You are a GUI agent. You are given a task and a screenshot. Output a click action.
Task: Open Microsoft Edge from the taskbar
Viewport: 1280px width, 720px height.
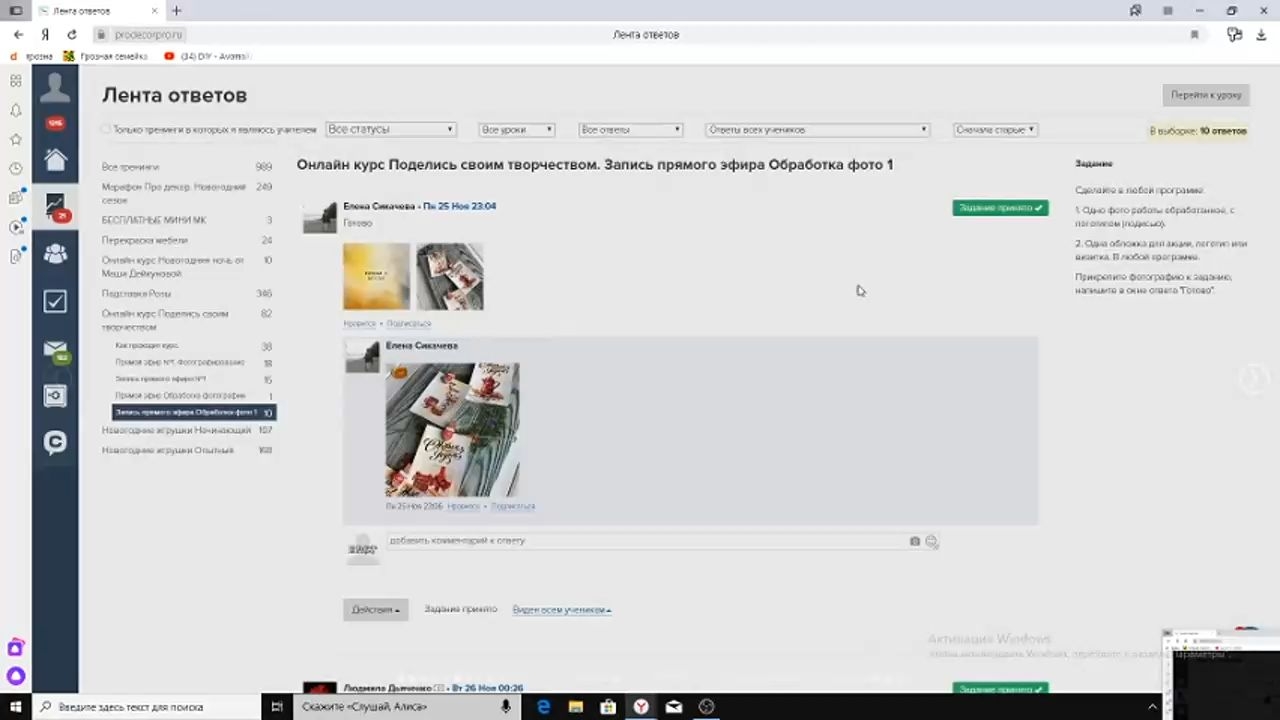[x=543, y=707]
